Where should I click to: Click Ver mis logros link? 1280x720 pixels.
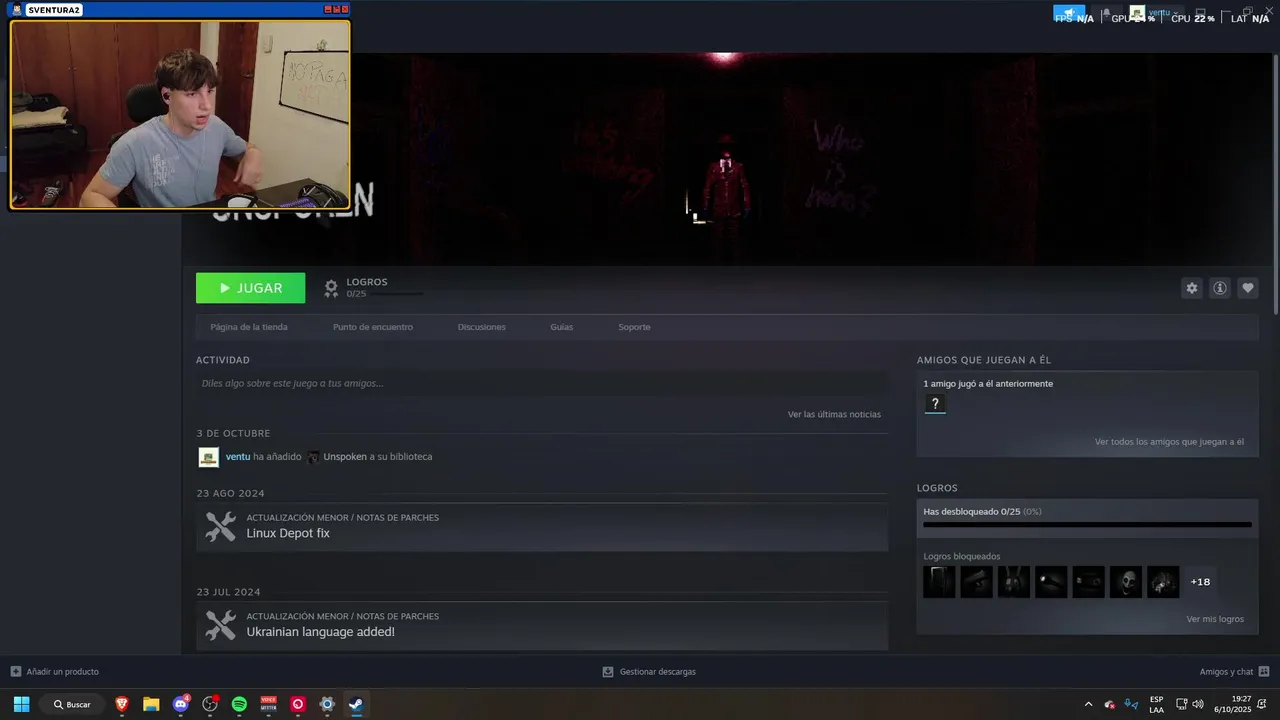pyautogui.click(x=1215, y=619)
